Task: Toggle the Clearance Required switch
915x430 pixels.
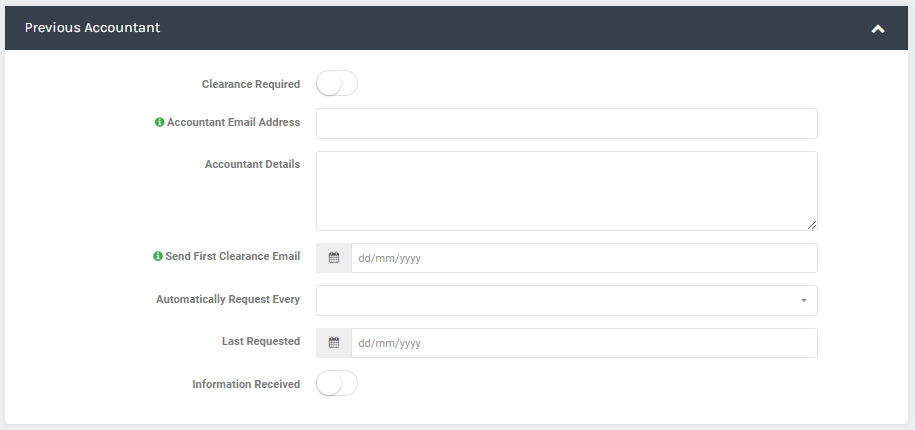Action: pos(337,83)
